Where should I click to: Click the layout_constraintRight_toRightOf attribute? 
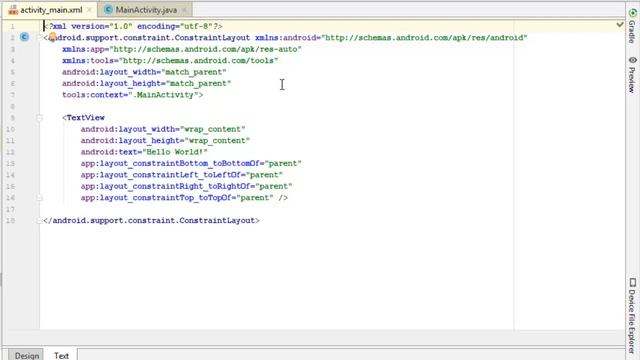[x=187, y=186]
